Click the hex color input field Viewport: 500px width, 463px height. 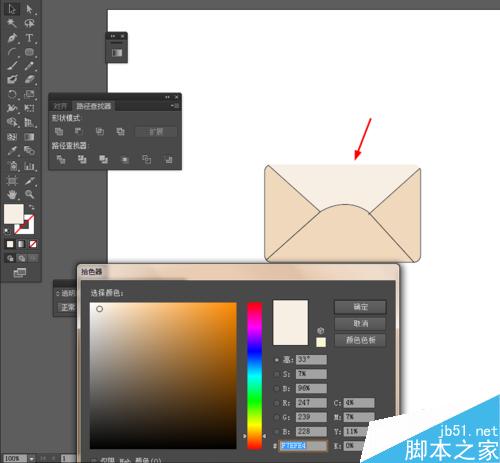coord(303,446)
